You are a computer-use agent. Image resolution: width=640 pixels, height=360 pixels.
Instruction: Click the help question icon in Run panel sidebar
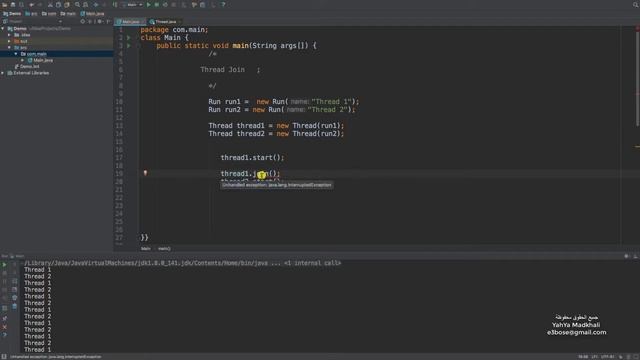pyautogui.click(x=4, y=335)
